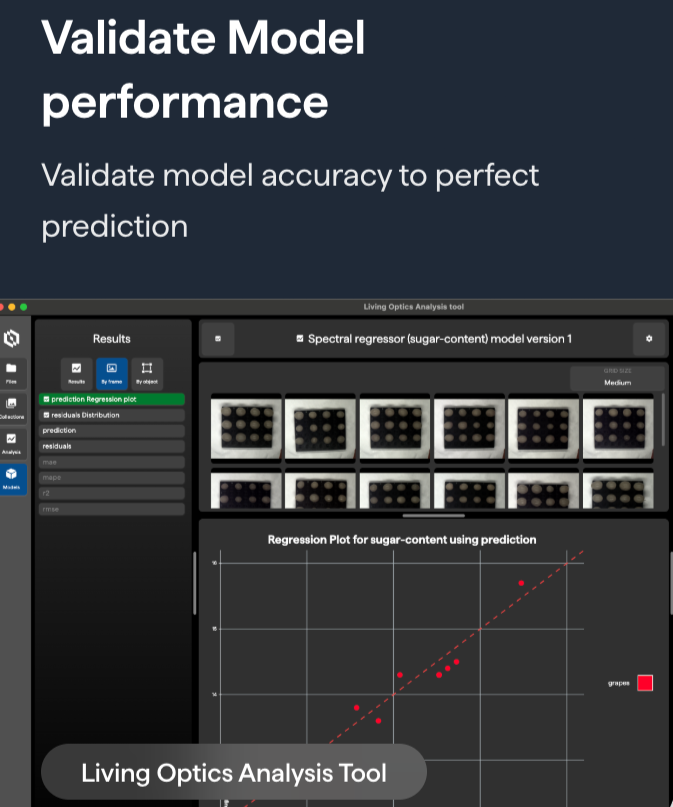Click the divider handle below thumbnail grid
Image resolution: width=673 pixels, height=807 pixels.
pyautogui.click(x=433, y=516)
